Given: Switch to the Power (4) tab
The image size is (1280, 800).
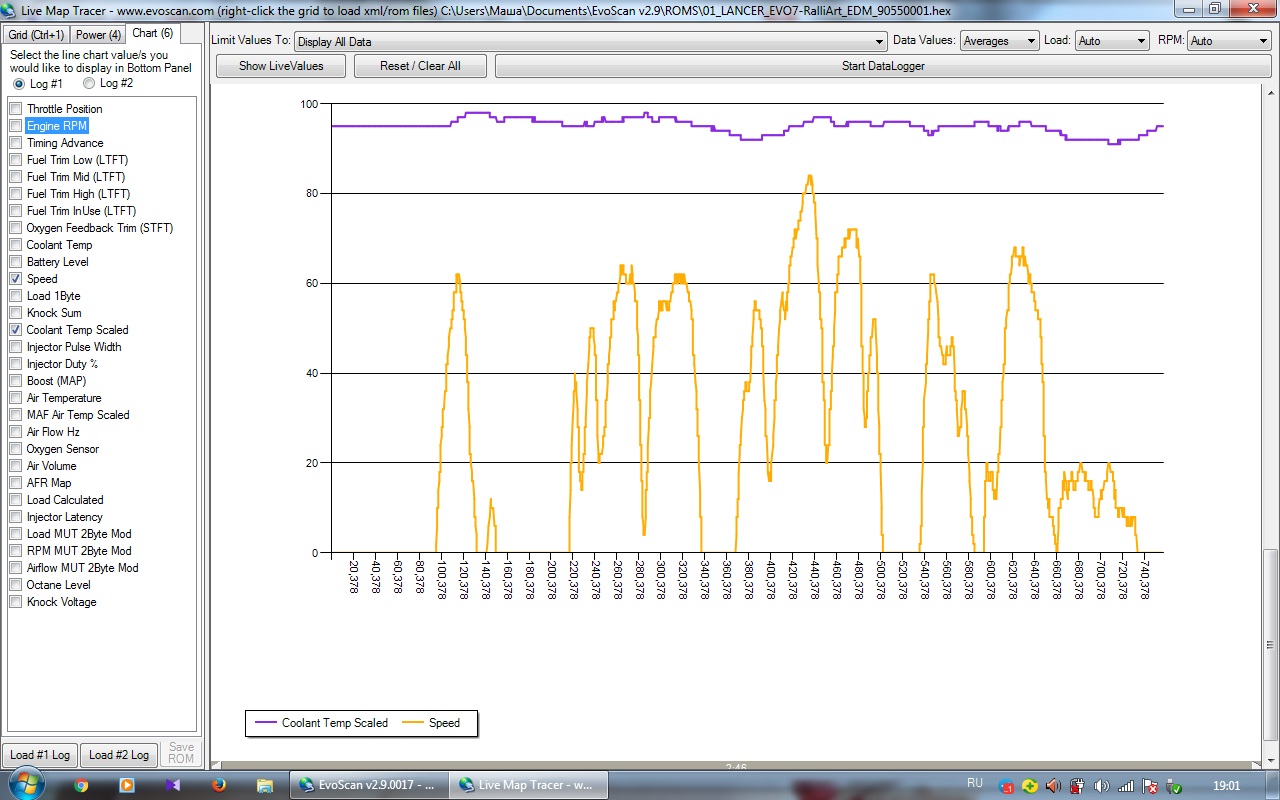Looking at the screenshot, I should click(98, 34).
